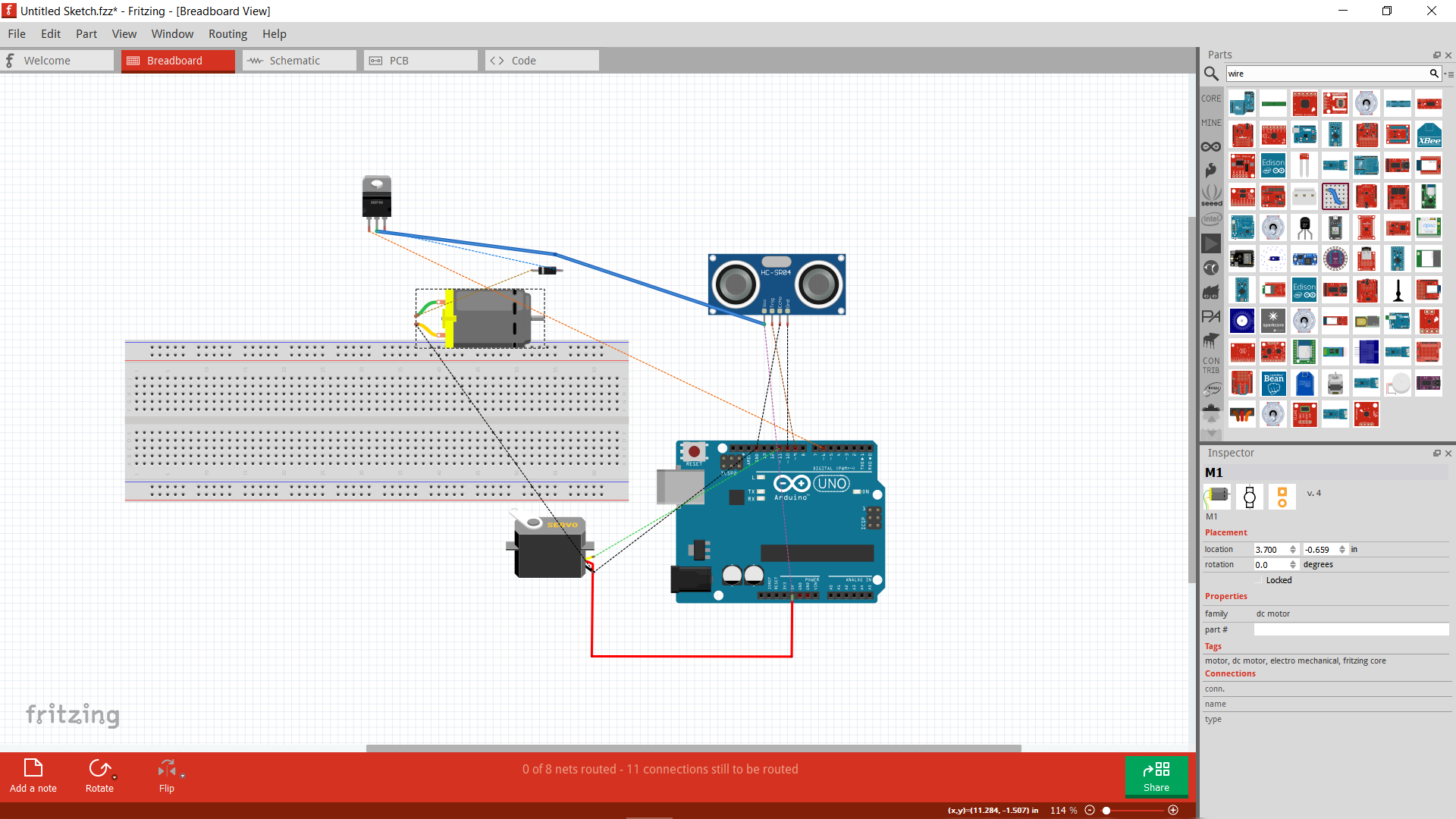
Task: Click the parts search magnifier icon
Action: (1212, 74)
